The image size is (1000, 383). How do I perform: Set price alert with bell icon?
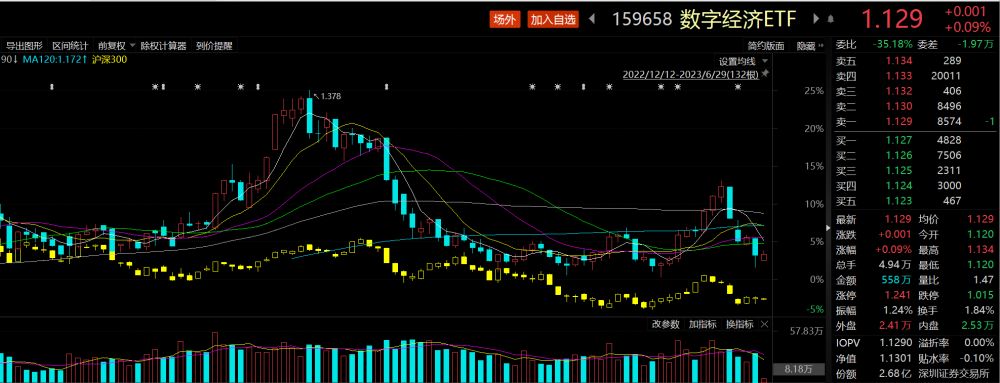pos(830,20)
